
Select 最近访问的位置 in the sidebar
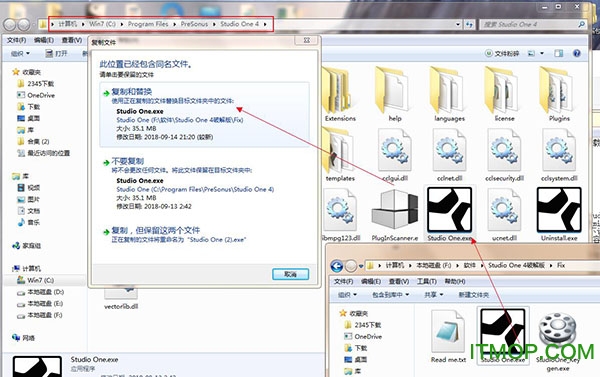click(x=44, y=153)
